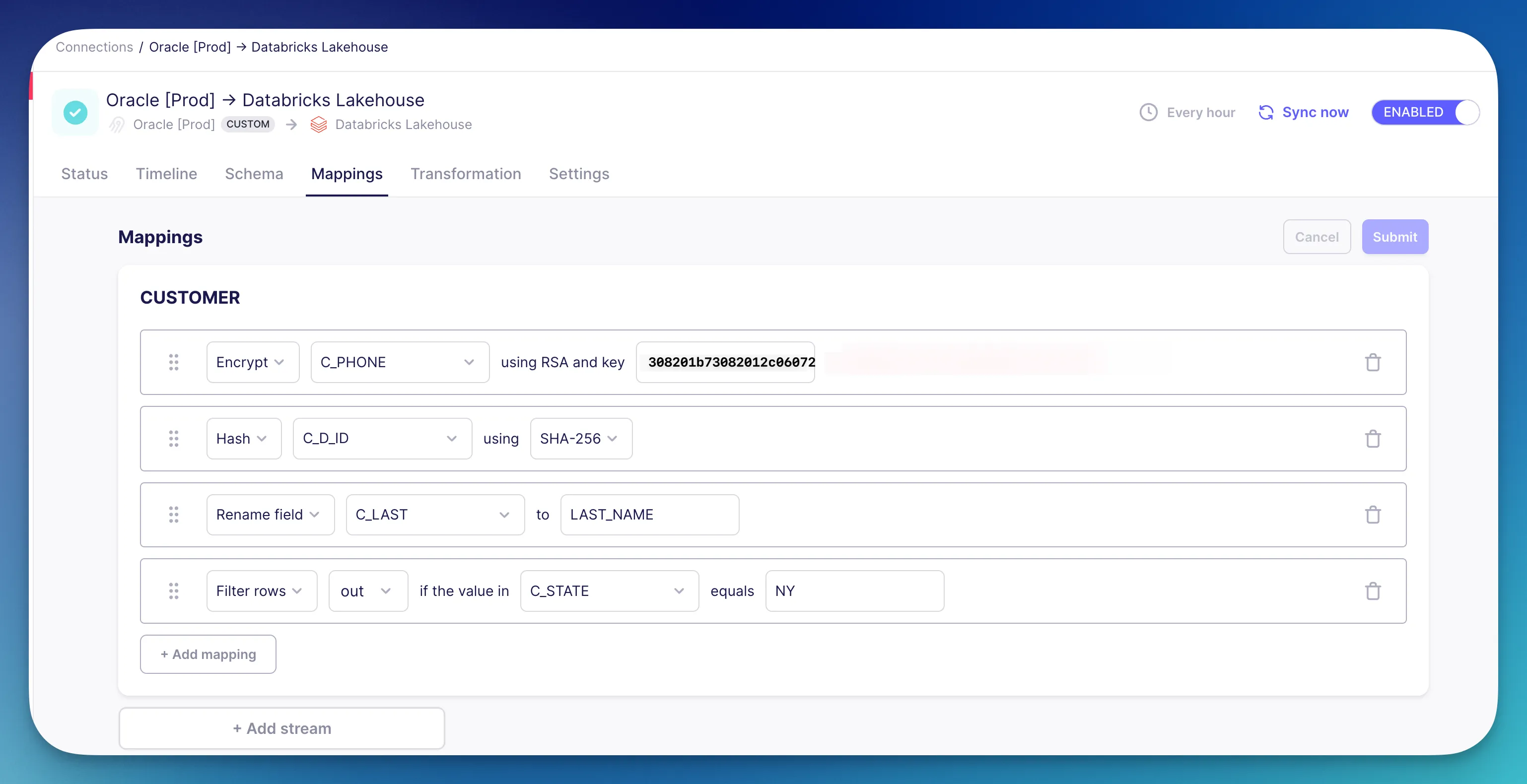Toggle the ENABLED connection switch
The width and height of the screenshot is (1527, 784).
coord(1425,112)
